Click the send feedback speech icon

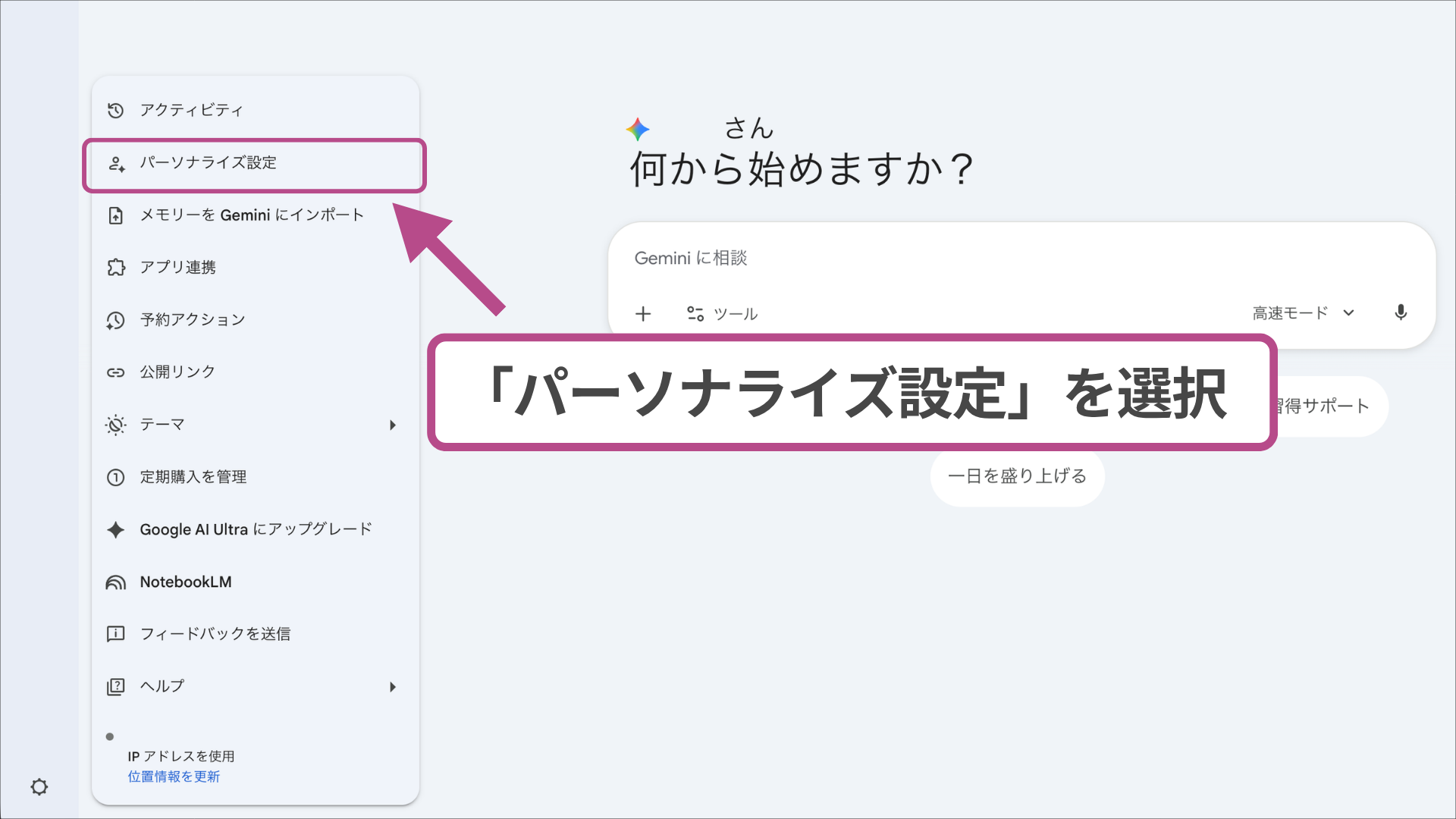coord(115,634)
